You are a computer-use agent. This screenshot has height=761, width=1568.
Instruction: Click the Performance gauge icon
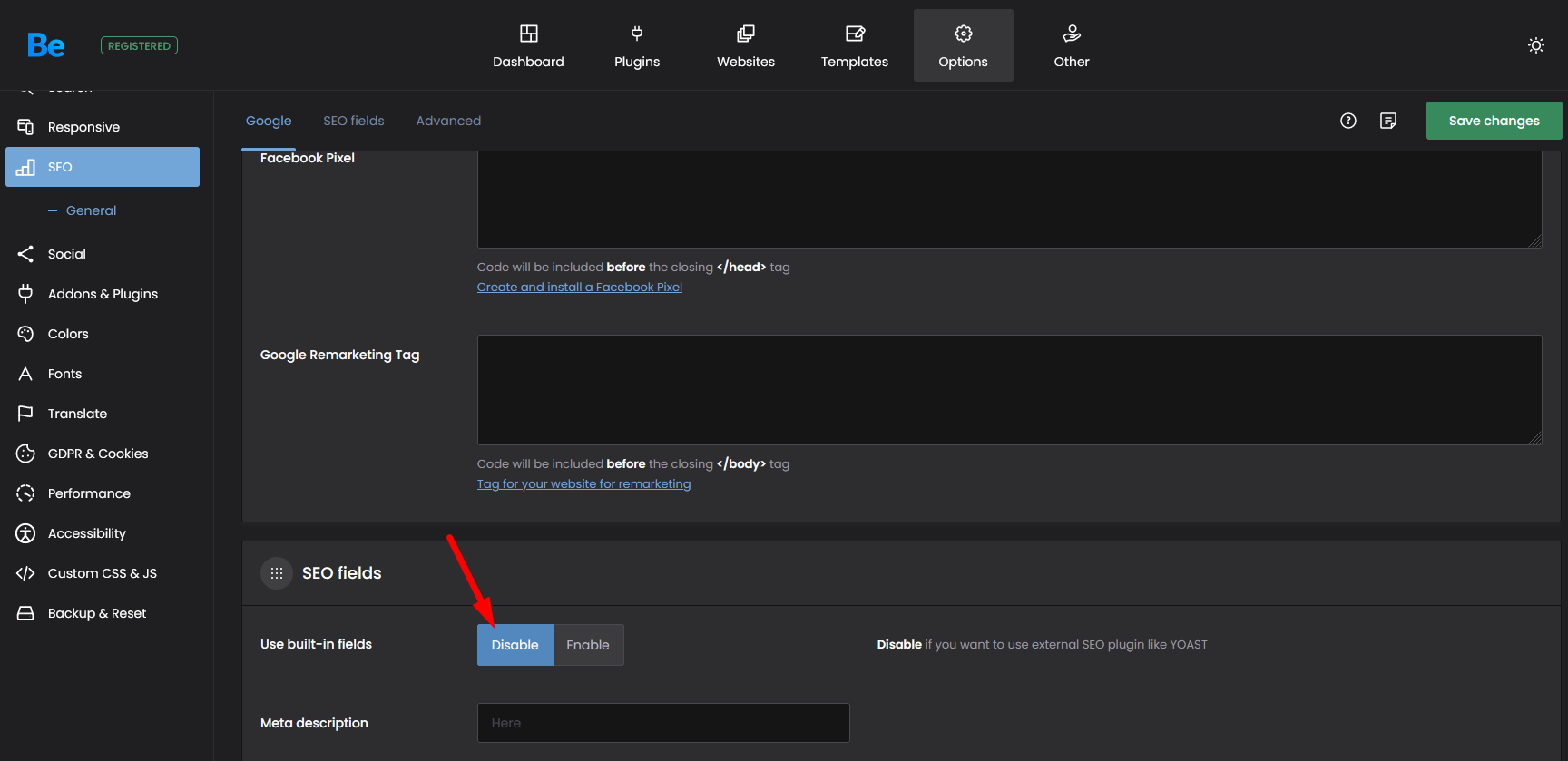click(x=25, y=493)
